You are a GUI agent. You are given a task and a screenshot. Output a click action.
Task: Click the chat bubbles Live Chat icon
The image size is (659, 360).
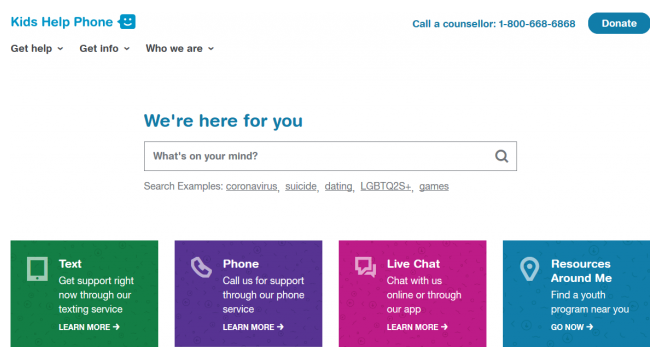click(x=365, y=267)
